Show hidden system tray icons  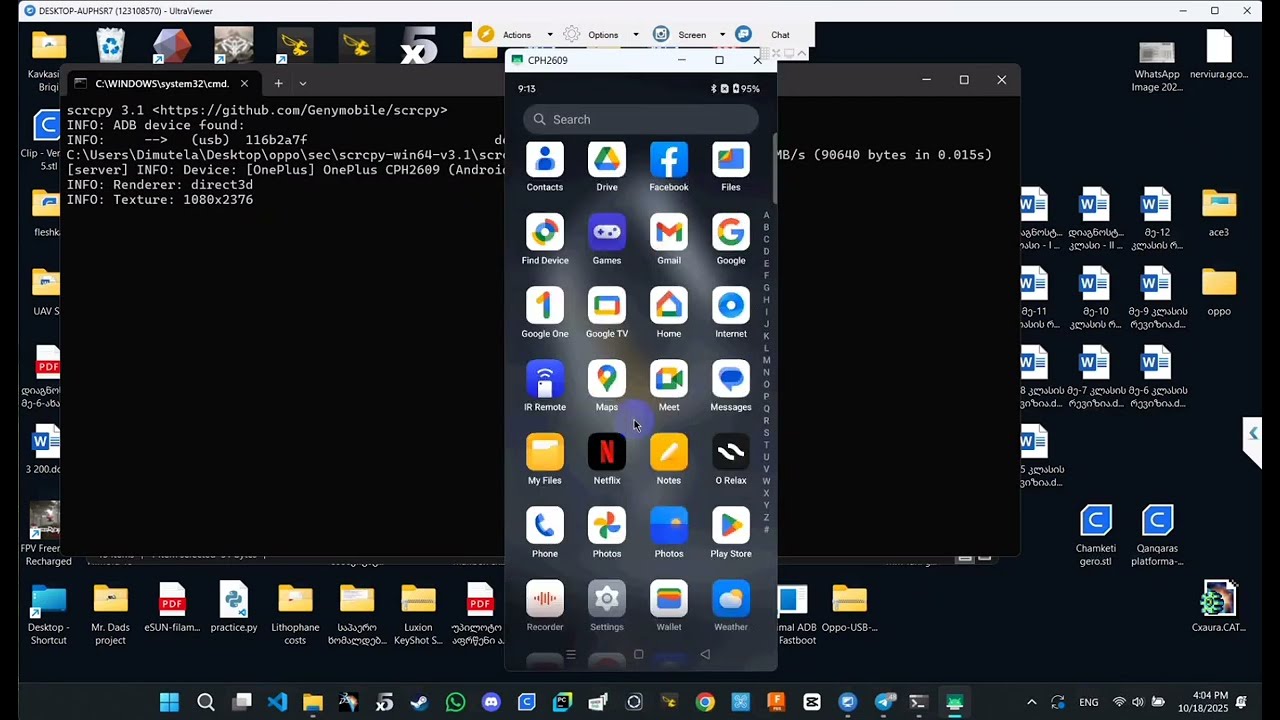tap(1032, 702)
